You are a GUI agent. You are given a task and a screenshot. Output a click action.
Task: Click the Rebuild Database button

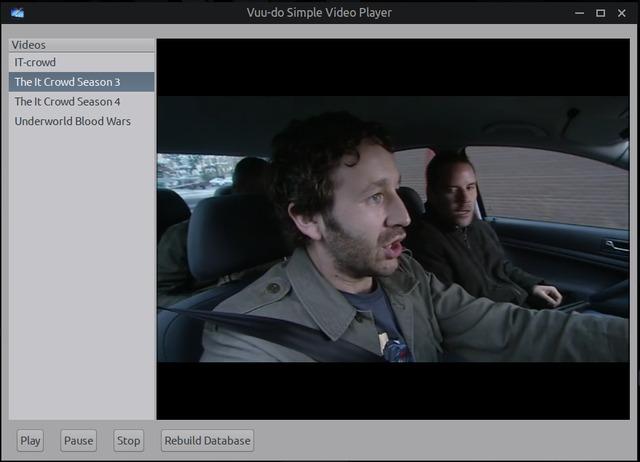[207, 440]
